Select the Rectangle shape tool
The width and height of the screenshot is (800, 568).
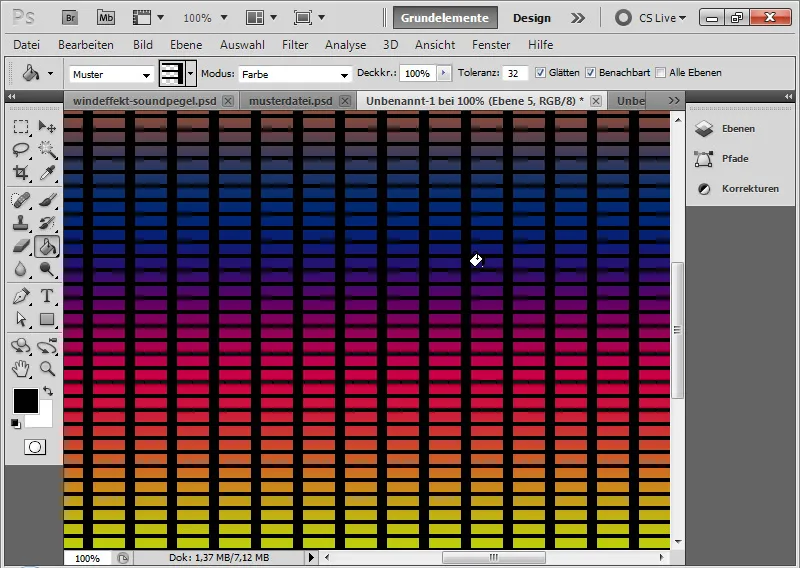[47, 319]
